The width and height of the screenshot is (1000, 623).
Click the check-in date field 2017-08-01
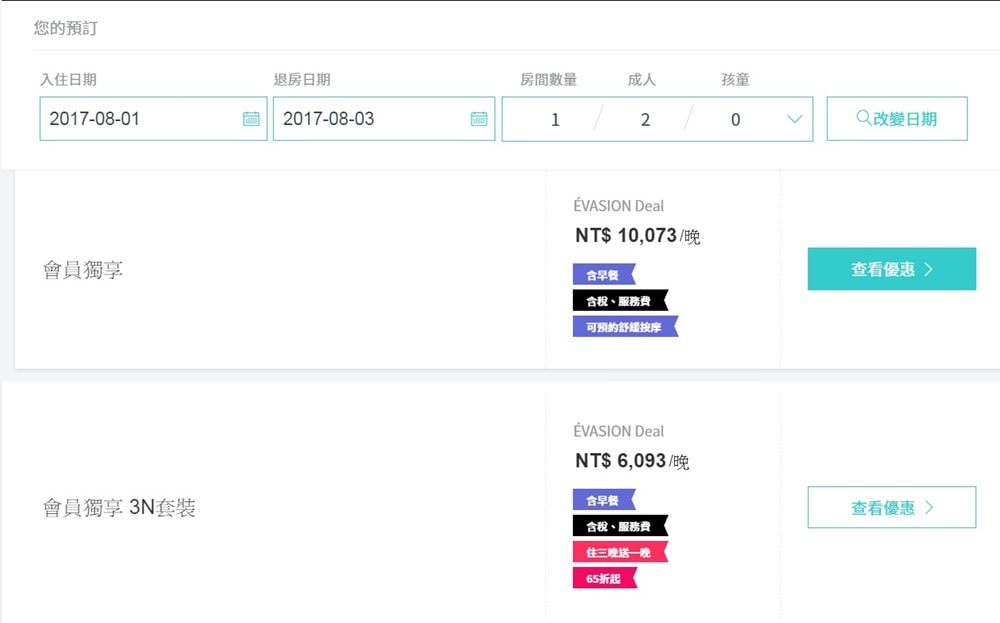[x=140, y=119]
